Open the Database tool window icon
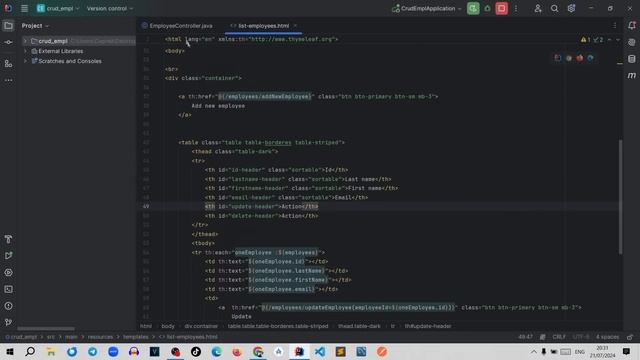The height and width of the screenshot is (360, 640). pyautogui.click(x=631, y=59)
